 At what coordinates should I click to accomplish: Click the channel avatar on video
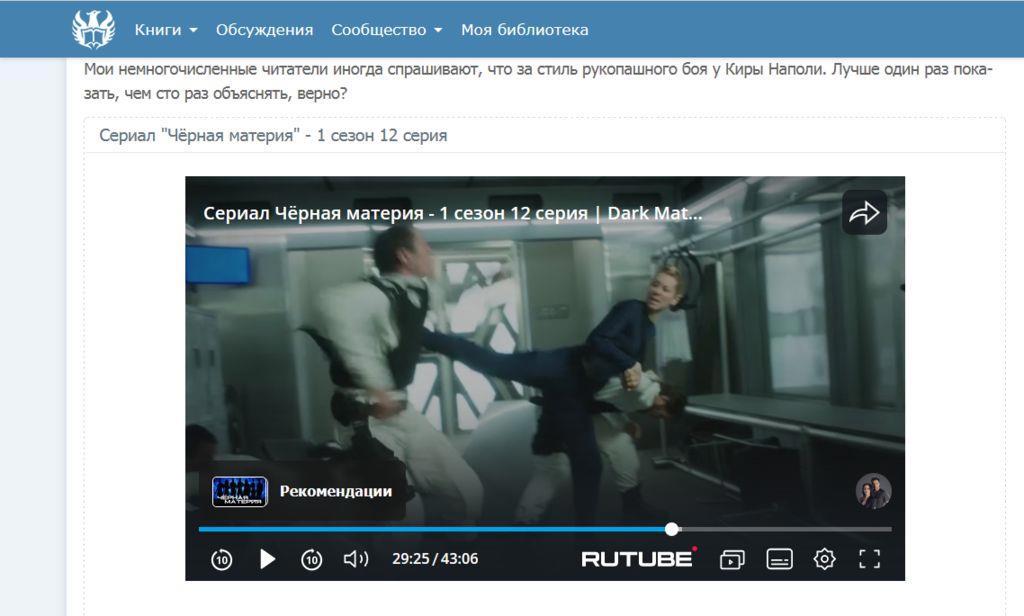pos(873,491)
